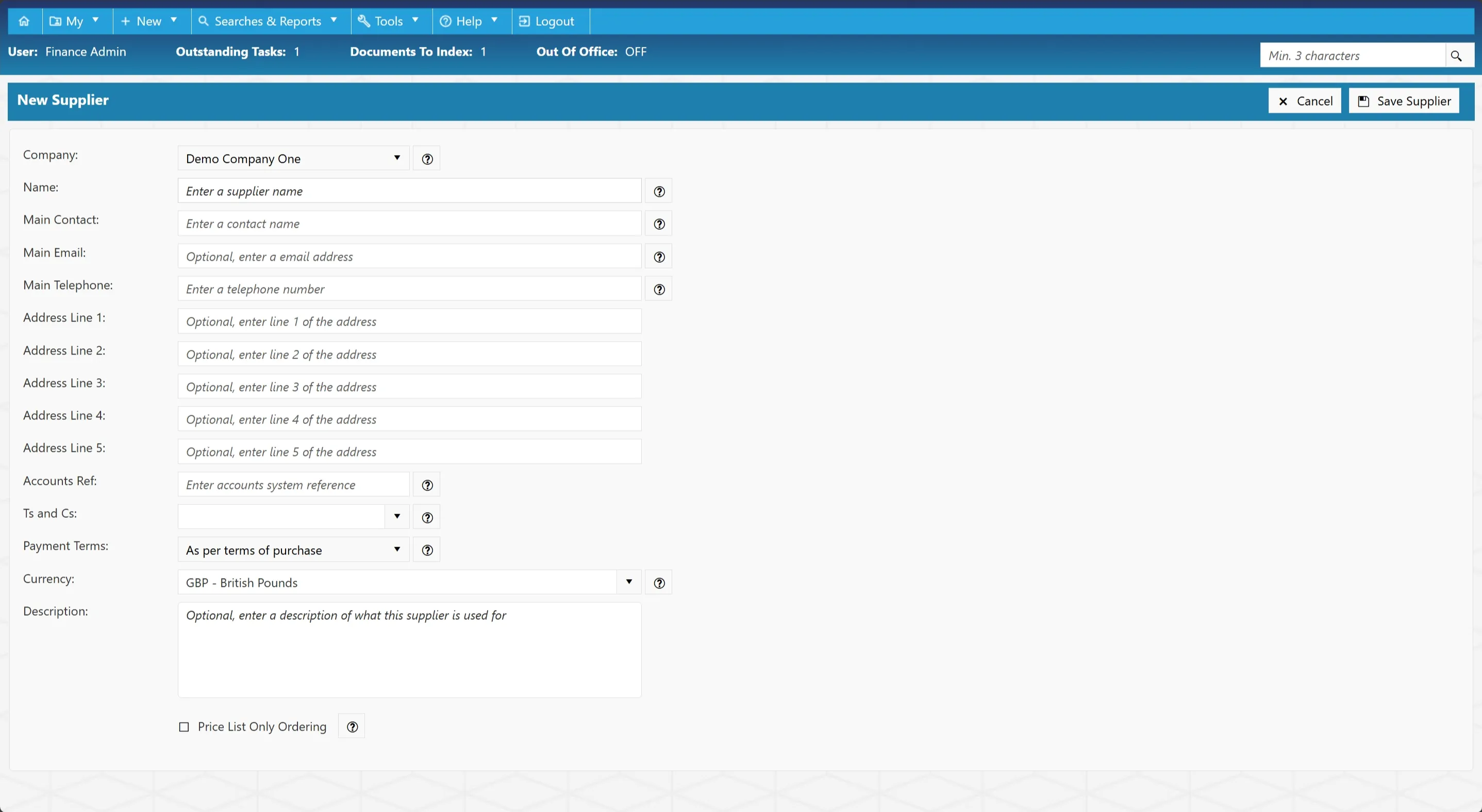
Task: Focus the Min. 3 characters search box
Action: [x=1352, y=56]
